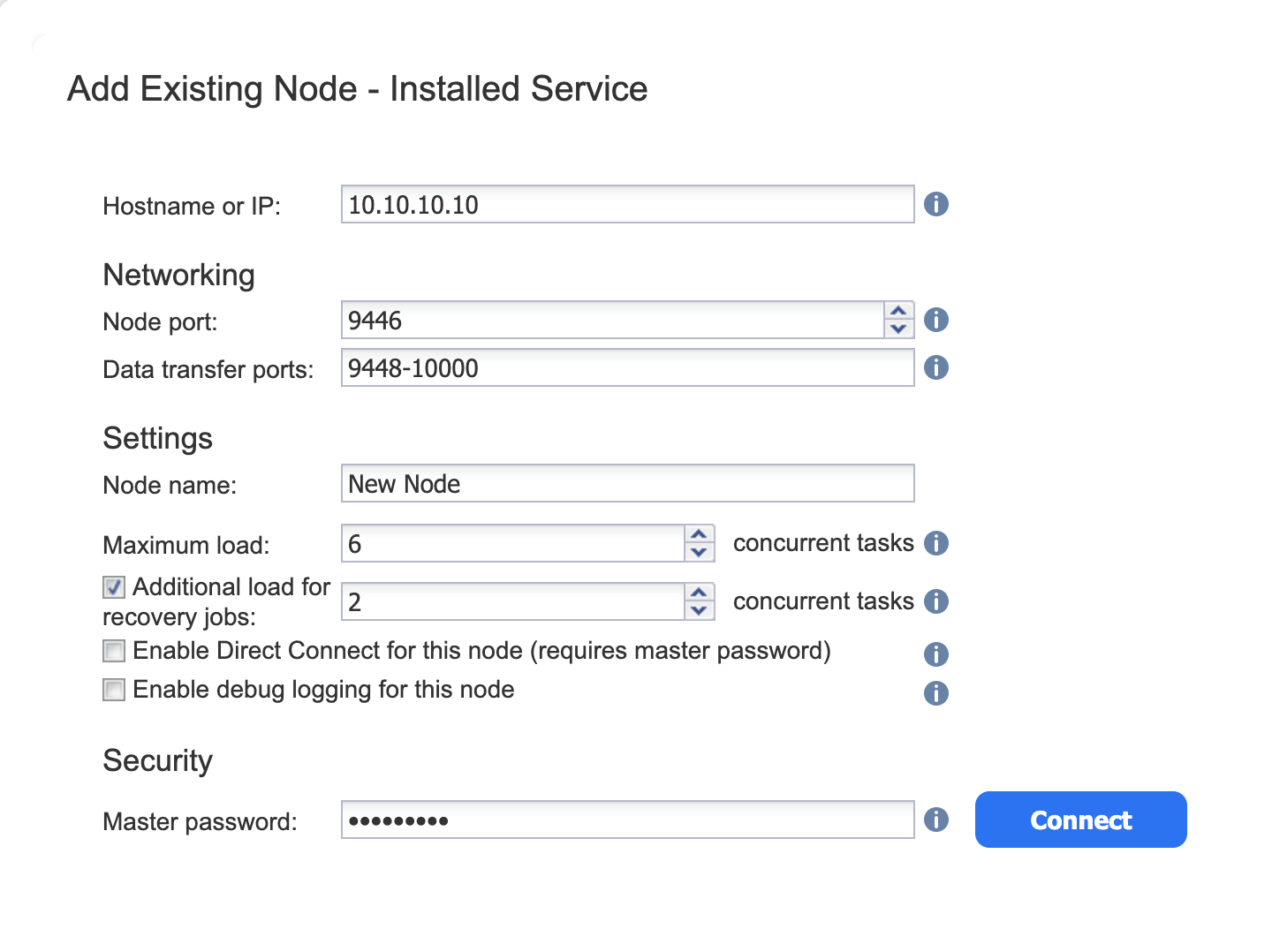View info about additional recovery job load
This screenshot has height=952, width=1272.
[935, 601]
